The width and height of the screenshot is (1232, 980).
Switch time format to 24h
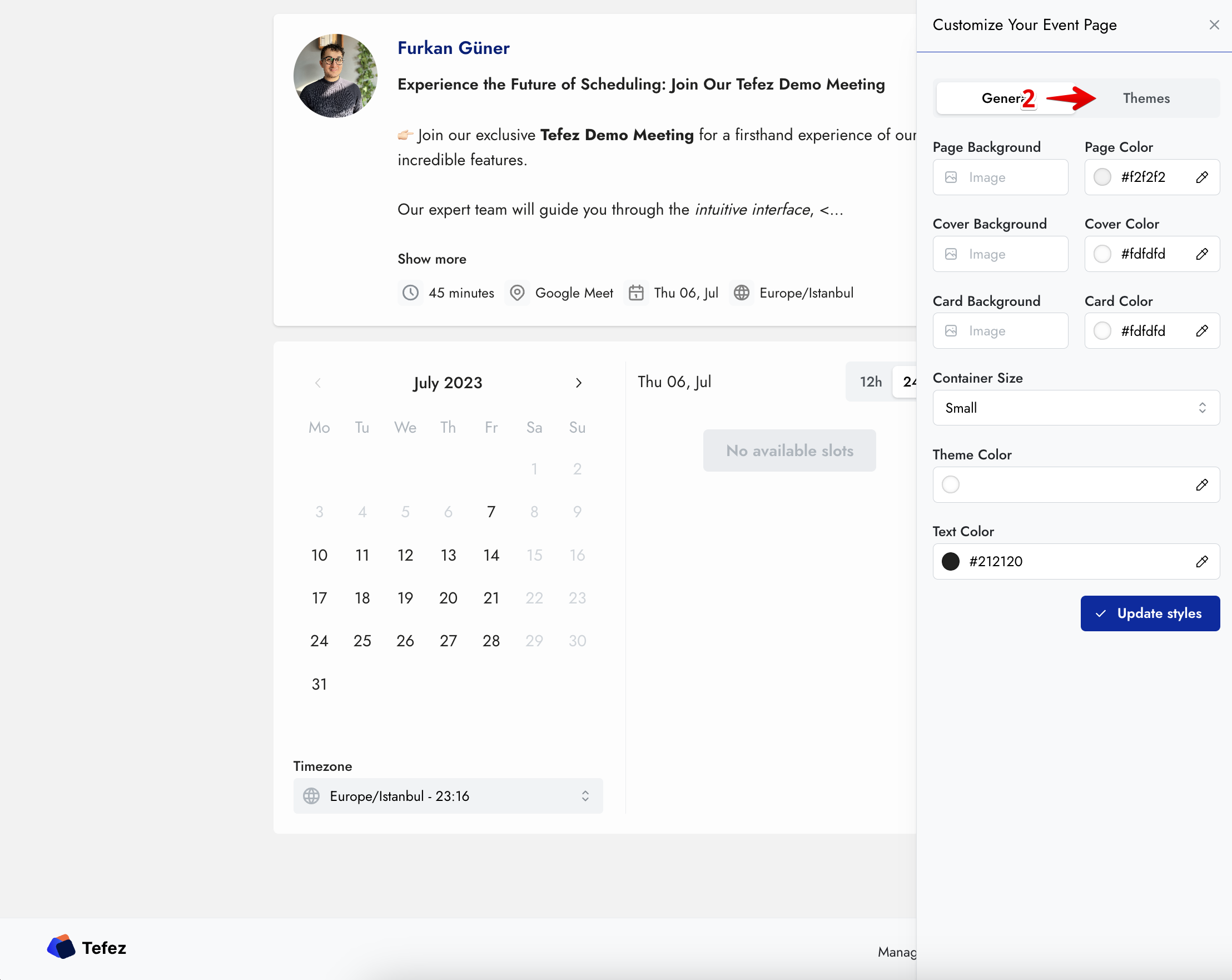pyautogui.click(x=906, y=382)
